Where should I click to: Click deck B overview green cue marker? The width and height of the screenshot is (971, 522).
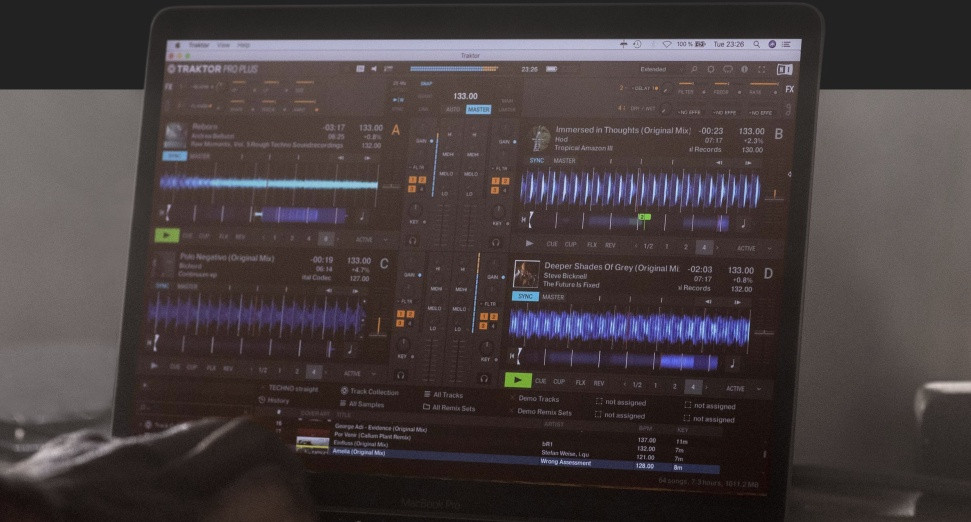click(644, 217)
